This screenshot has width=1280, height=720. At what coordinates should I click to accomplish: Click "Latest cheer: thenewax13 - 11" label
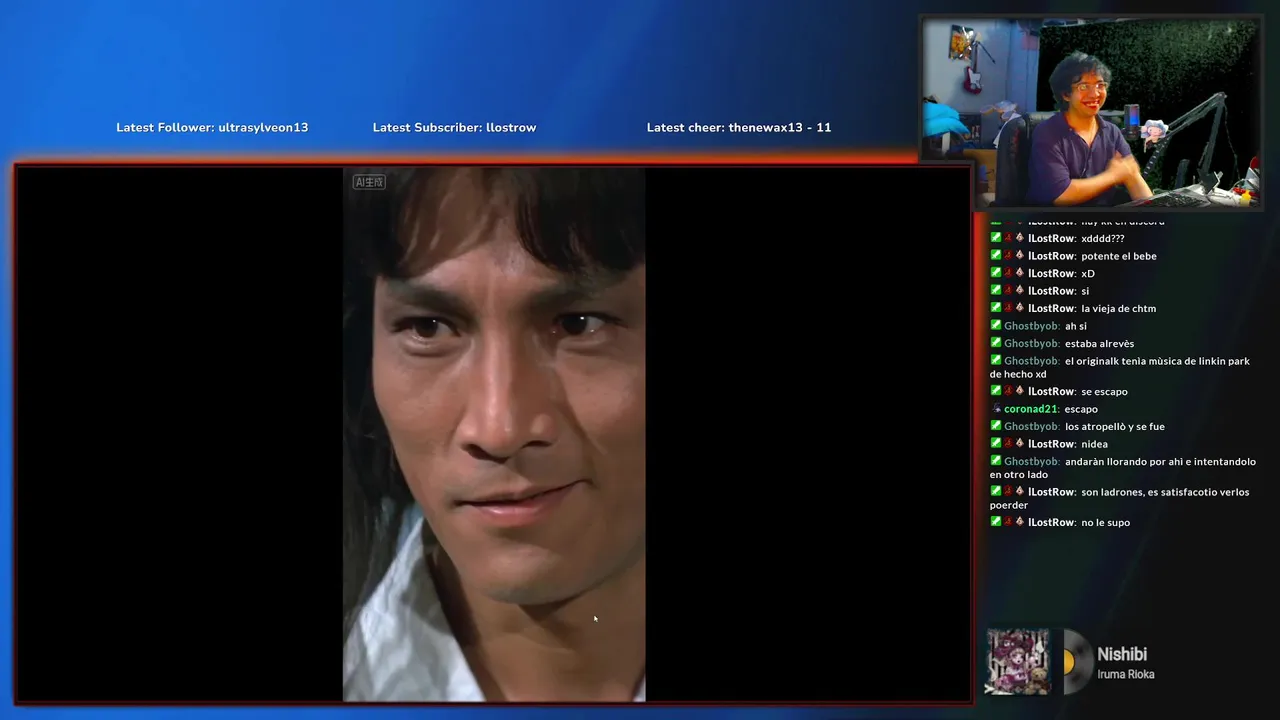click(739, 128)
